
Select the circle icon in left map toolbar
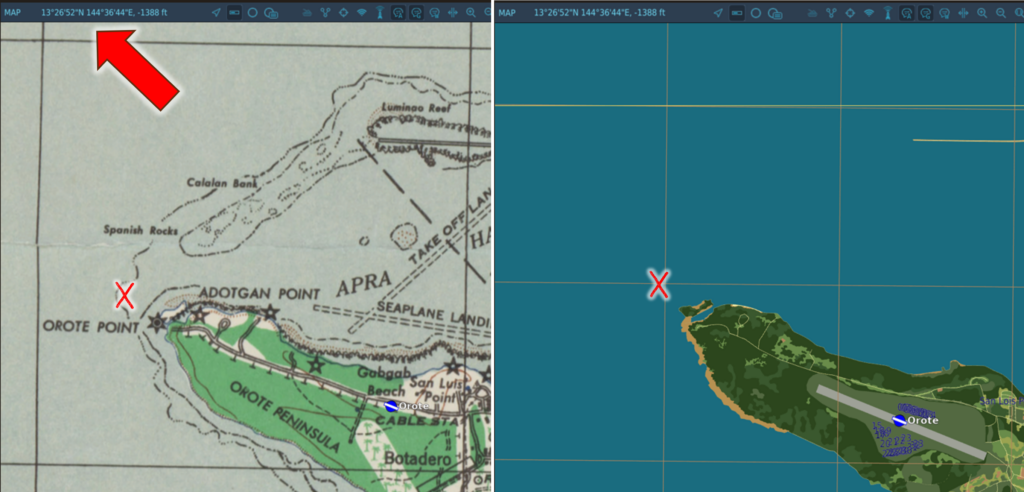click(x=252, y=13)
